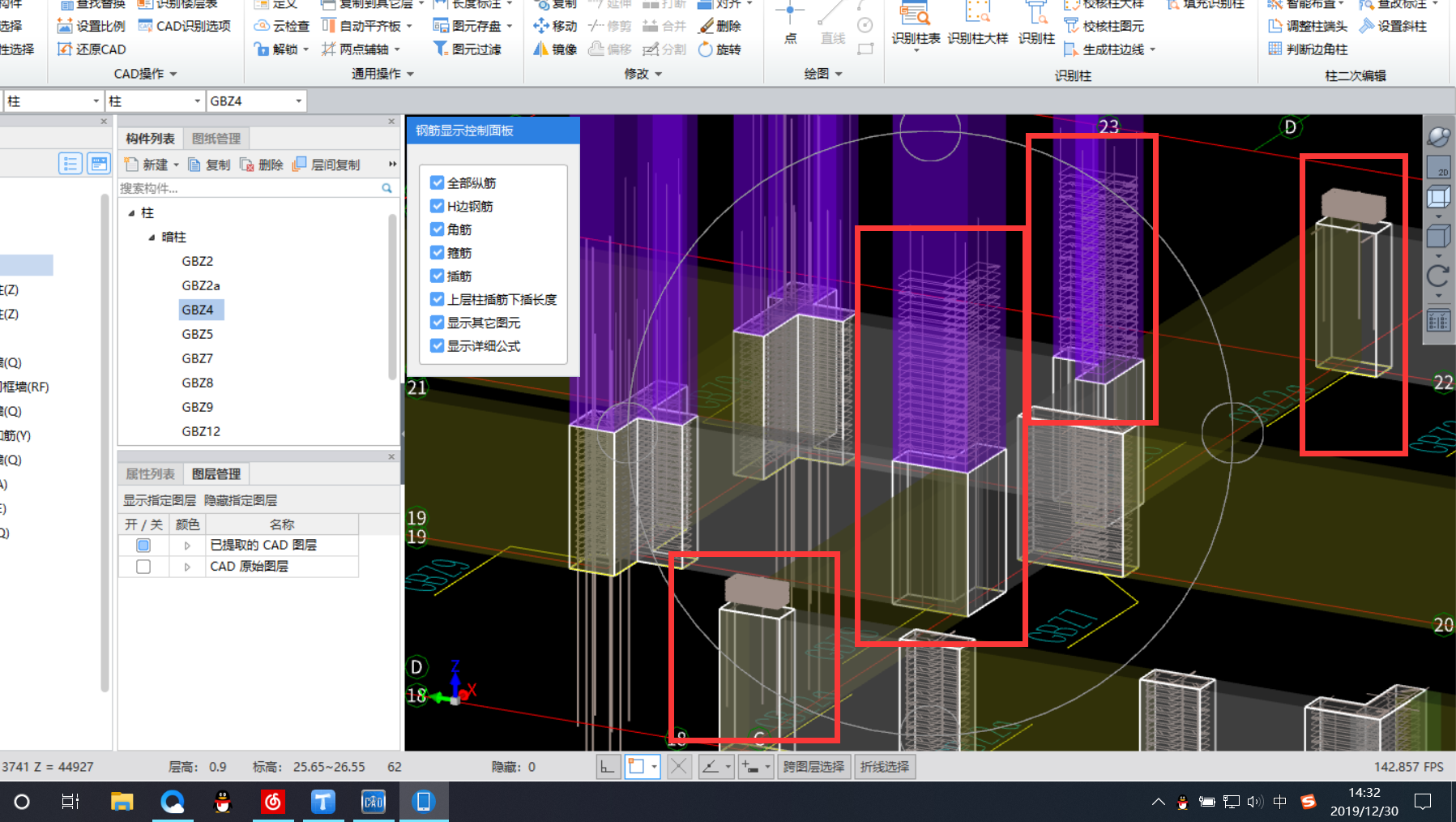
Task: Open the CAD app in taskbar
Action: (x=373, y=802)
